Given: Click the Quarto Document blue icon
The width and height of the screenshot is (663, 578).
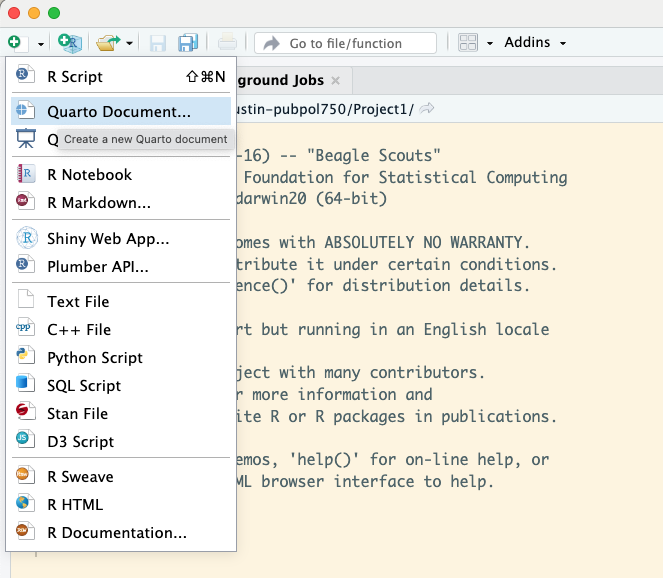Looking at the screenshot, I should tap(25, 110).
